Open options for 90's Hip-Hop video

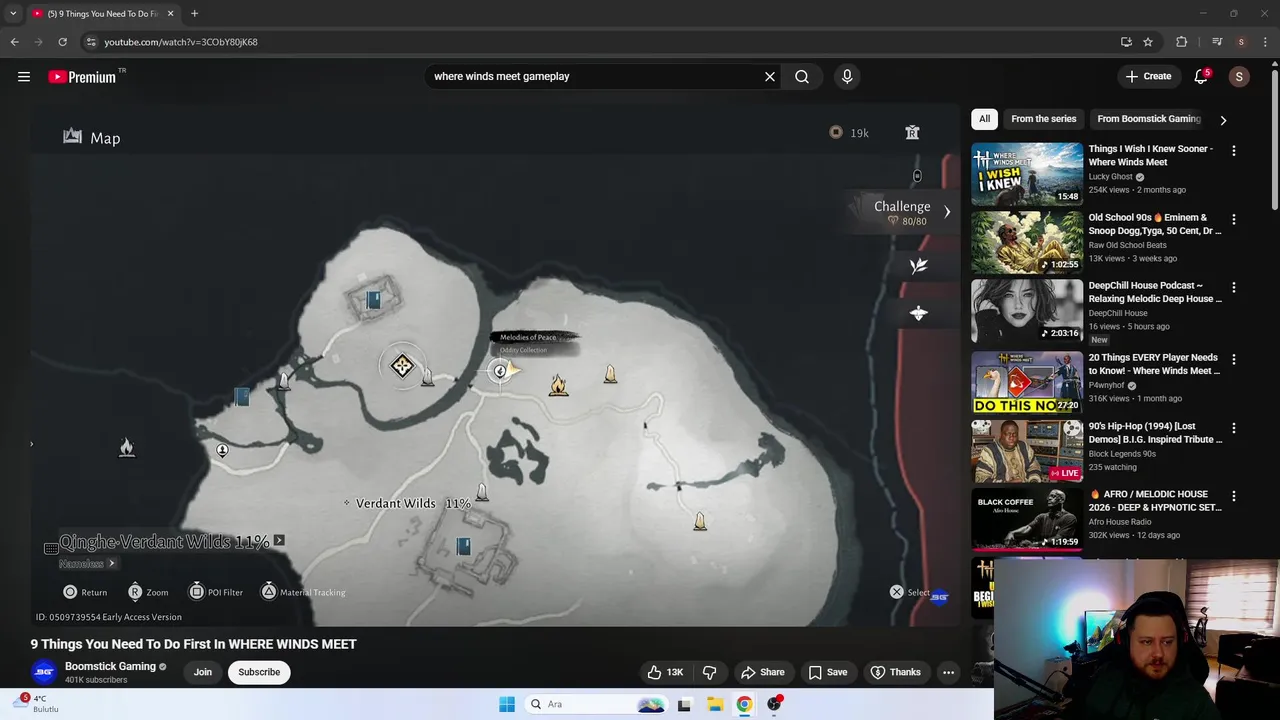point(1234,428)
